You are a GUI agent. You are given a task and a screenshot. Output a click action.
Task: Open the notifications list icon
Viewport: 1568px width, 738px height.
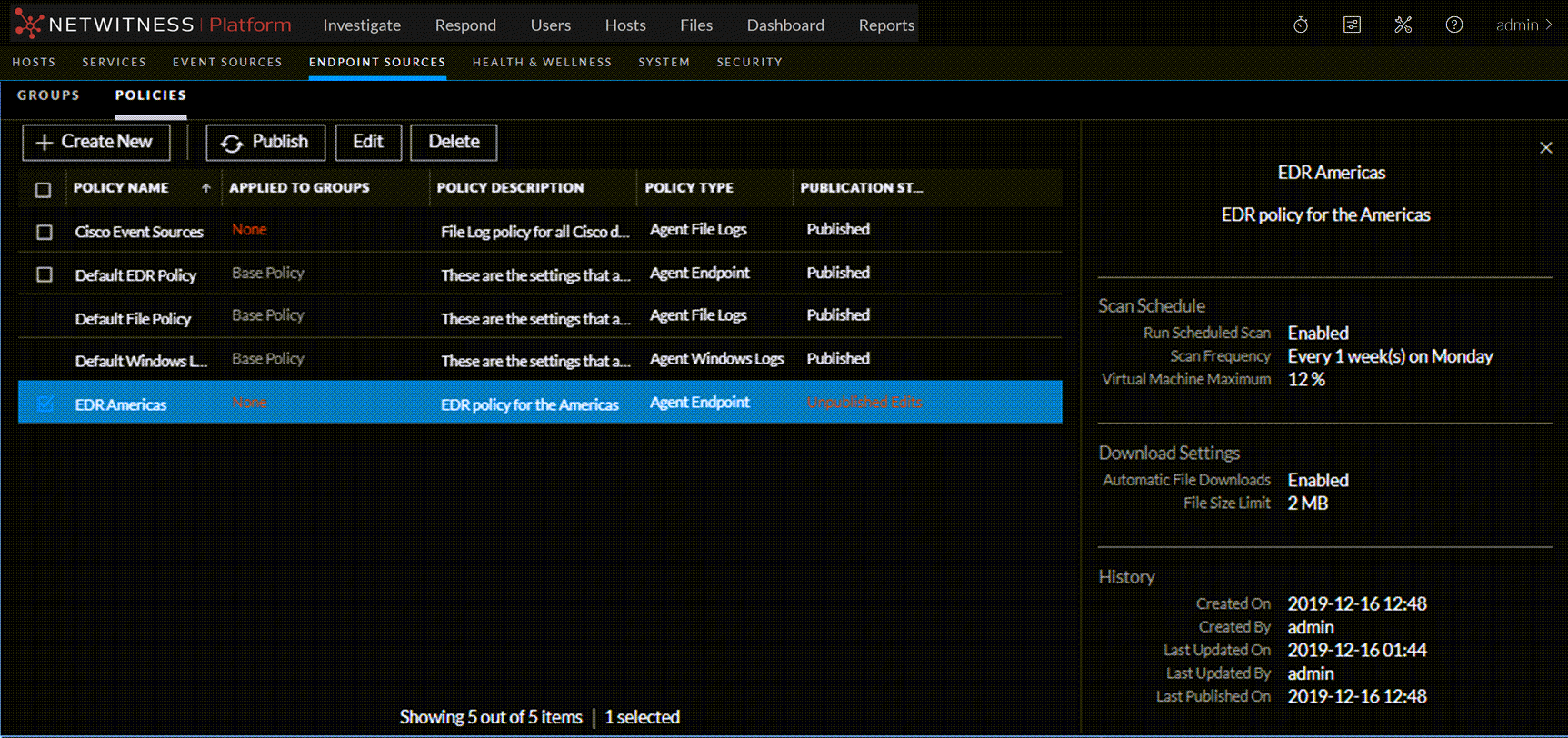[x=1352, y=25]
